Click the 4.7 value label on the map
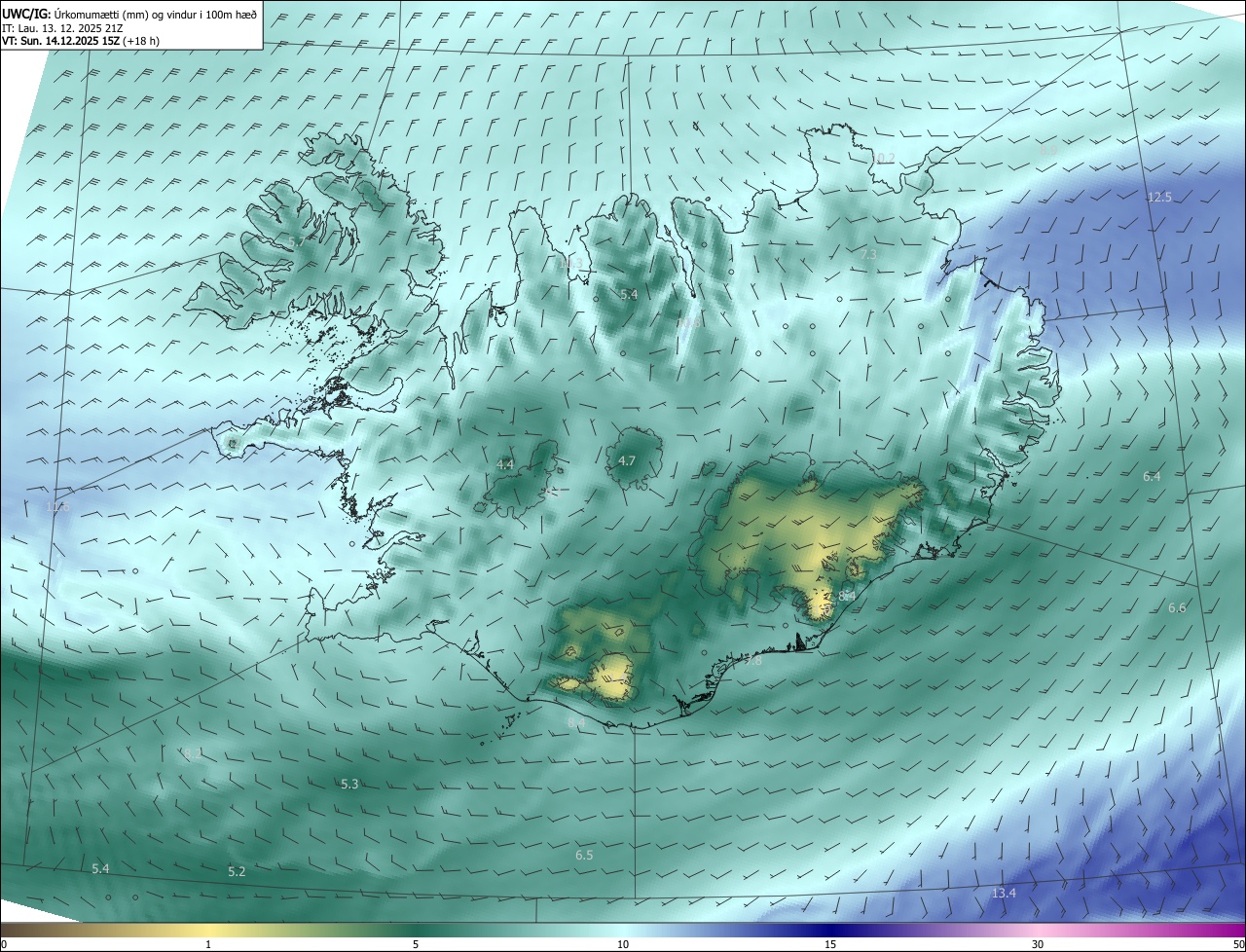Screen dimensions: 1246x952 (x=627, y=460)
